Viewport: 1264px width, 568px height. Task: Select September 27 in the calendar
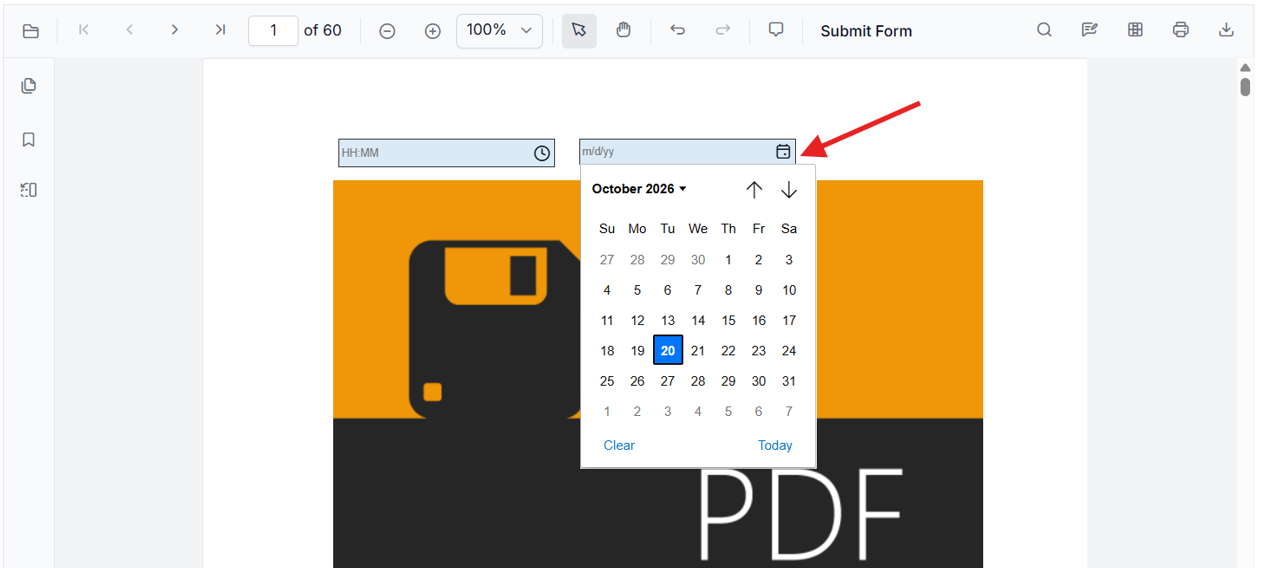pos(607,260)
